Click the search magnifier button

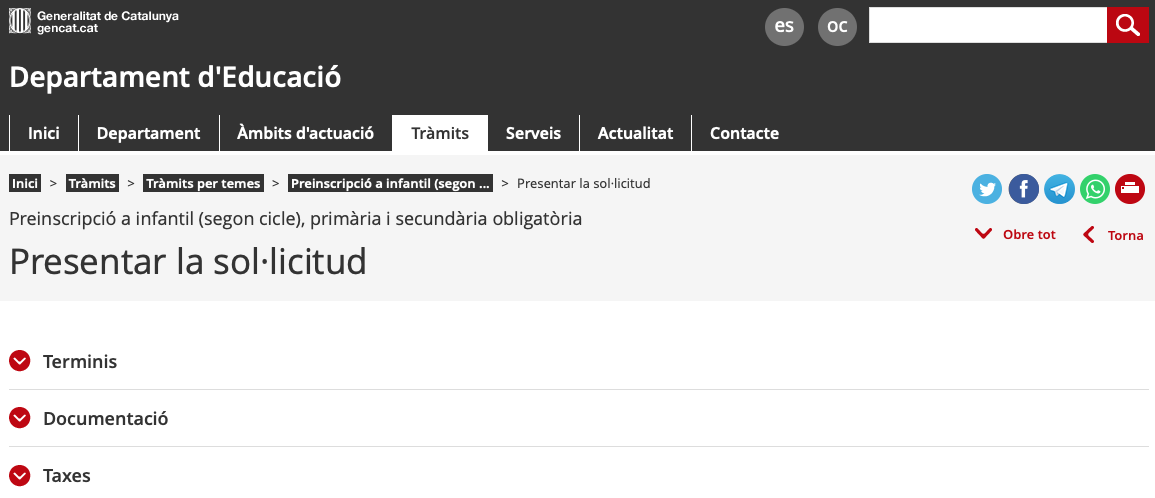(x=1127, y=25)
